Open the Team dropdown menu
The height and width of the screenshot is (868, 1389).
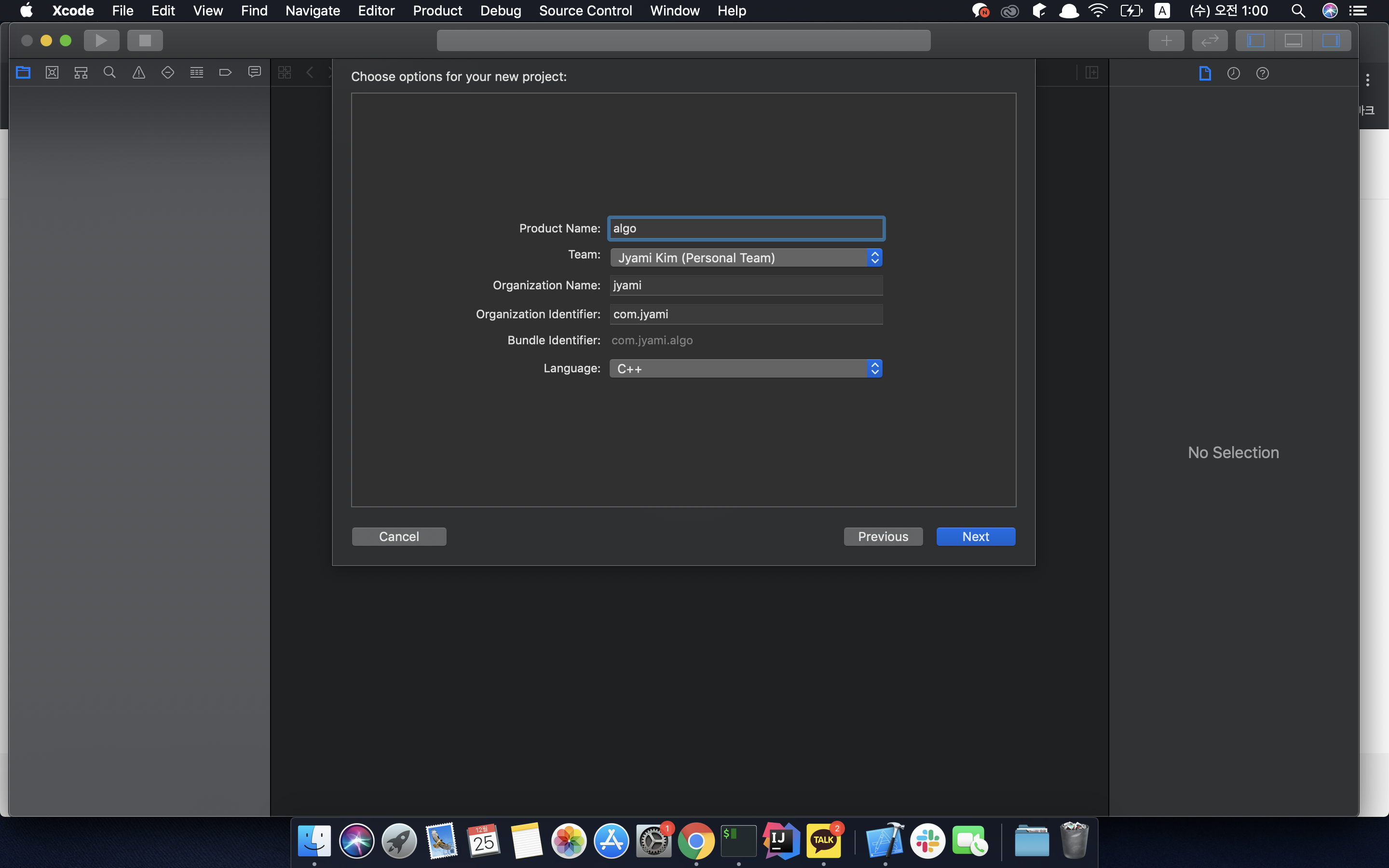click(745, 258)
